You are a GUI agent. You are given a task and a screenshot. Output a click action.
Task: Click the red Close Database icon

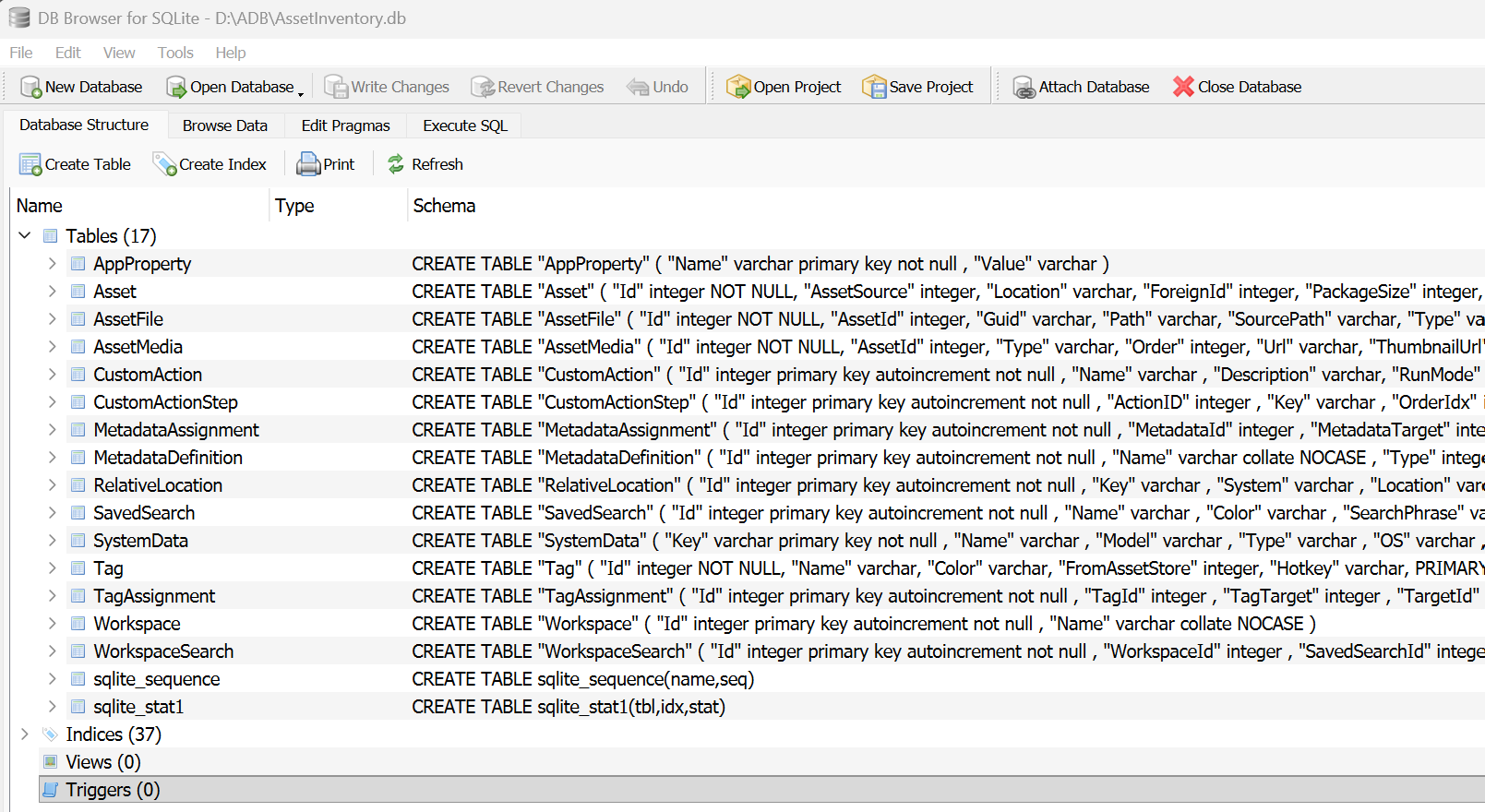1183,87
